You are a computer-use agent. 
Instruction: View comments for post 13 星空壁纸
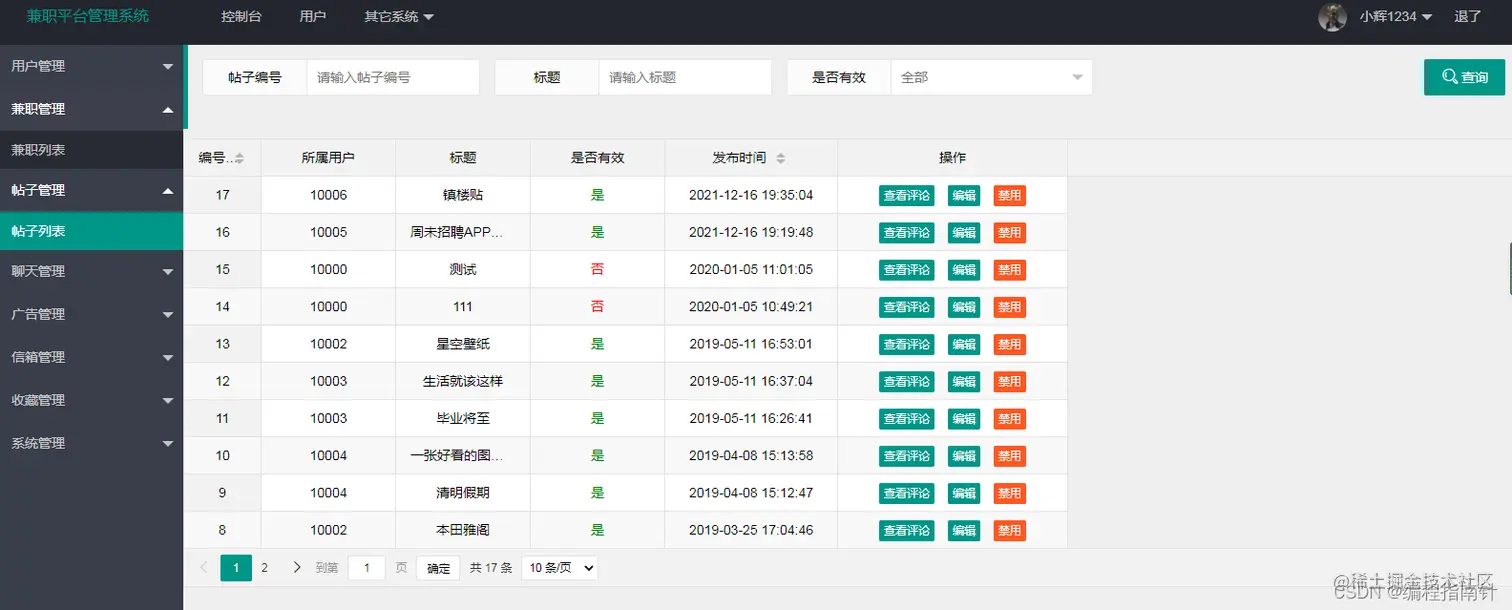(x=907, y=344)
